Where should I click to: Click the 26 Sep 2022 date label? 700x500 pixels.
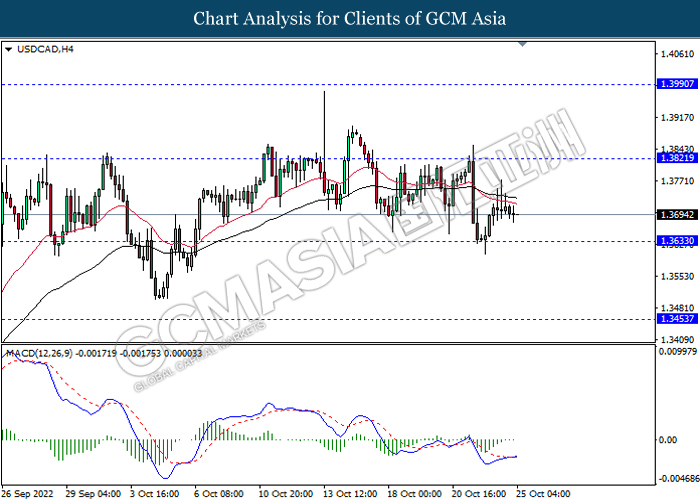27,494
